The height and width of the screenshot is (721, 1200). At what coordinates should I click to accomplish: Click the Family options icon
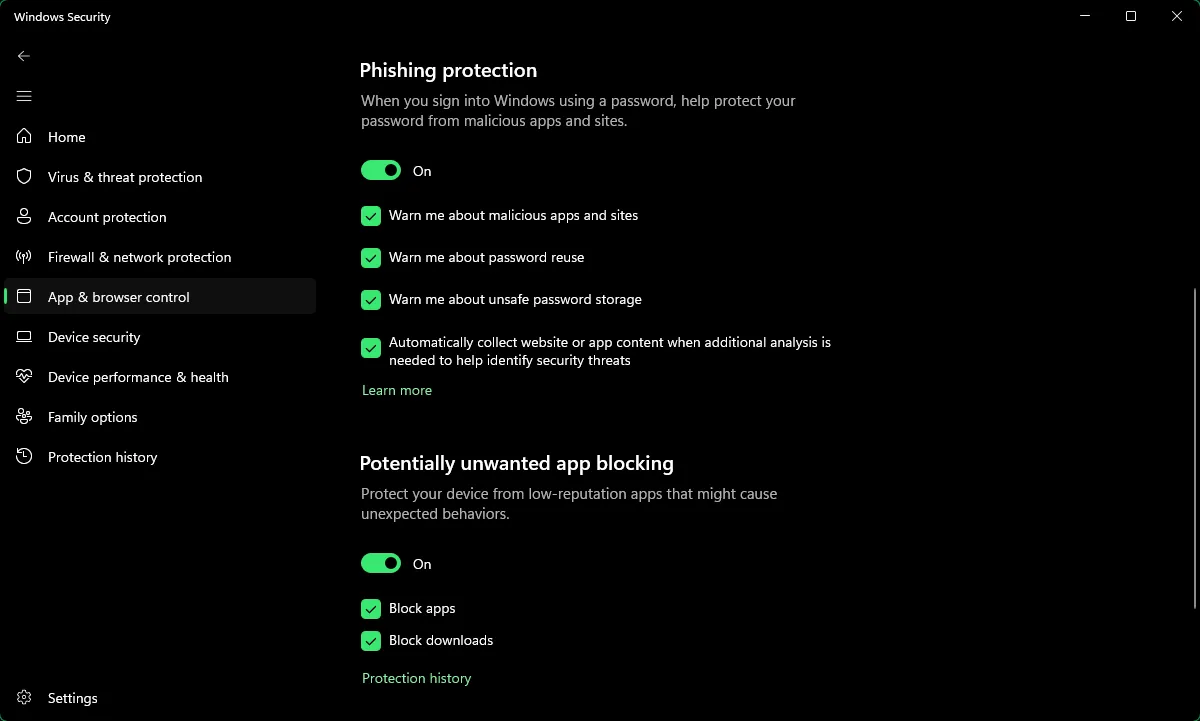(23, 417)
